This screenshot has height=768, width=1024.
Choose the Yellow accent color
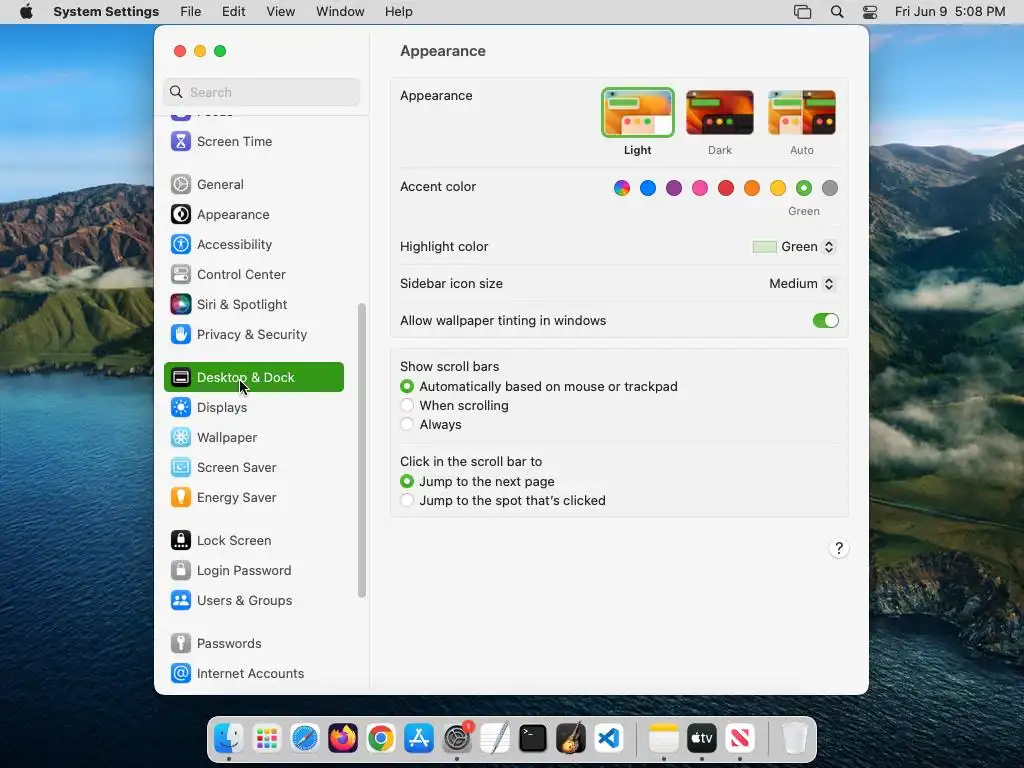tap(778, 188)
